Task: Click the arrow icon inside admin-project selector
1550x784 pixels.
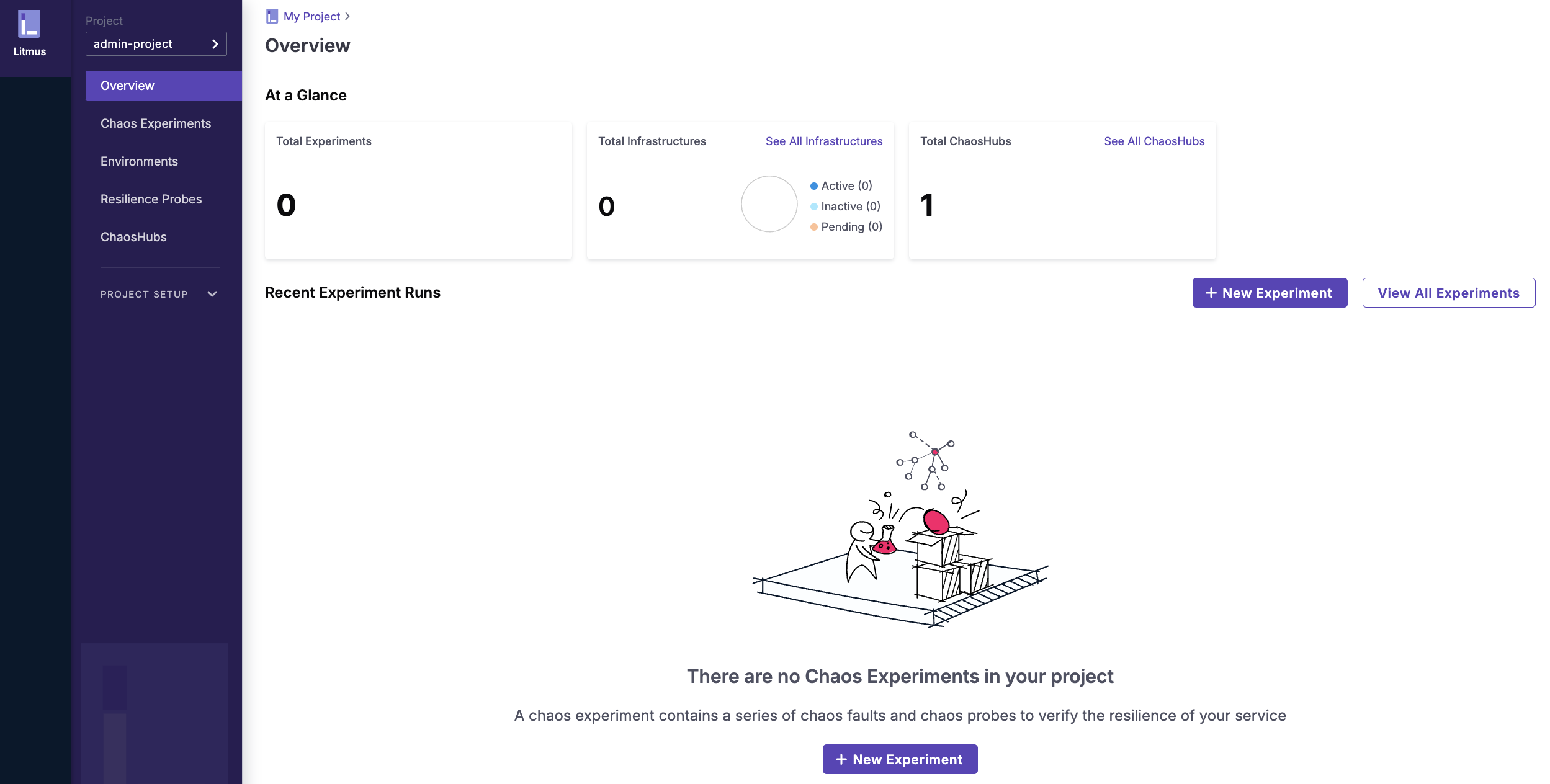Action: click(215, 43)
